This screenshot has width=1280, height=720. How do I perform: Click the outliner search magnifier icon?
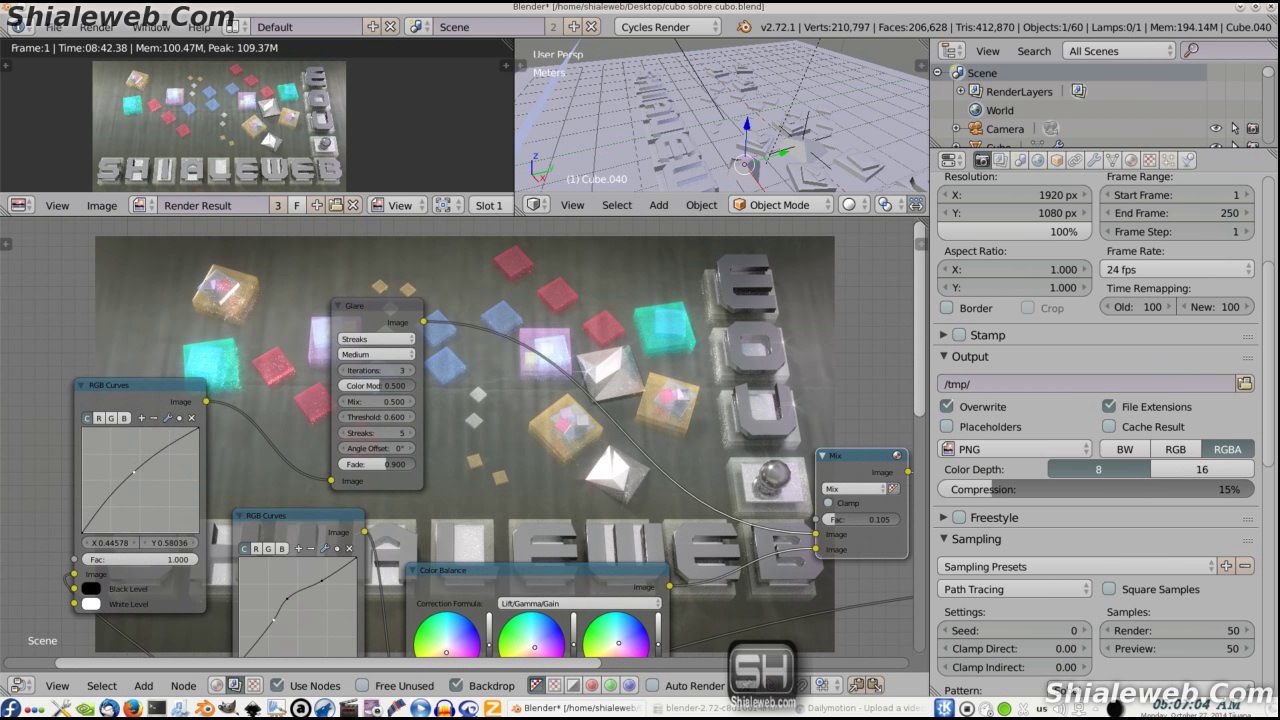[1190, 51]
